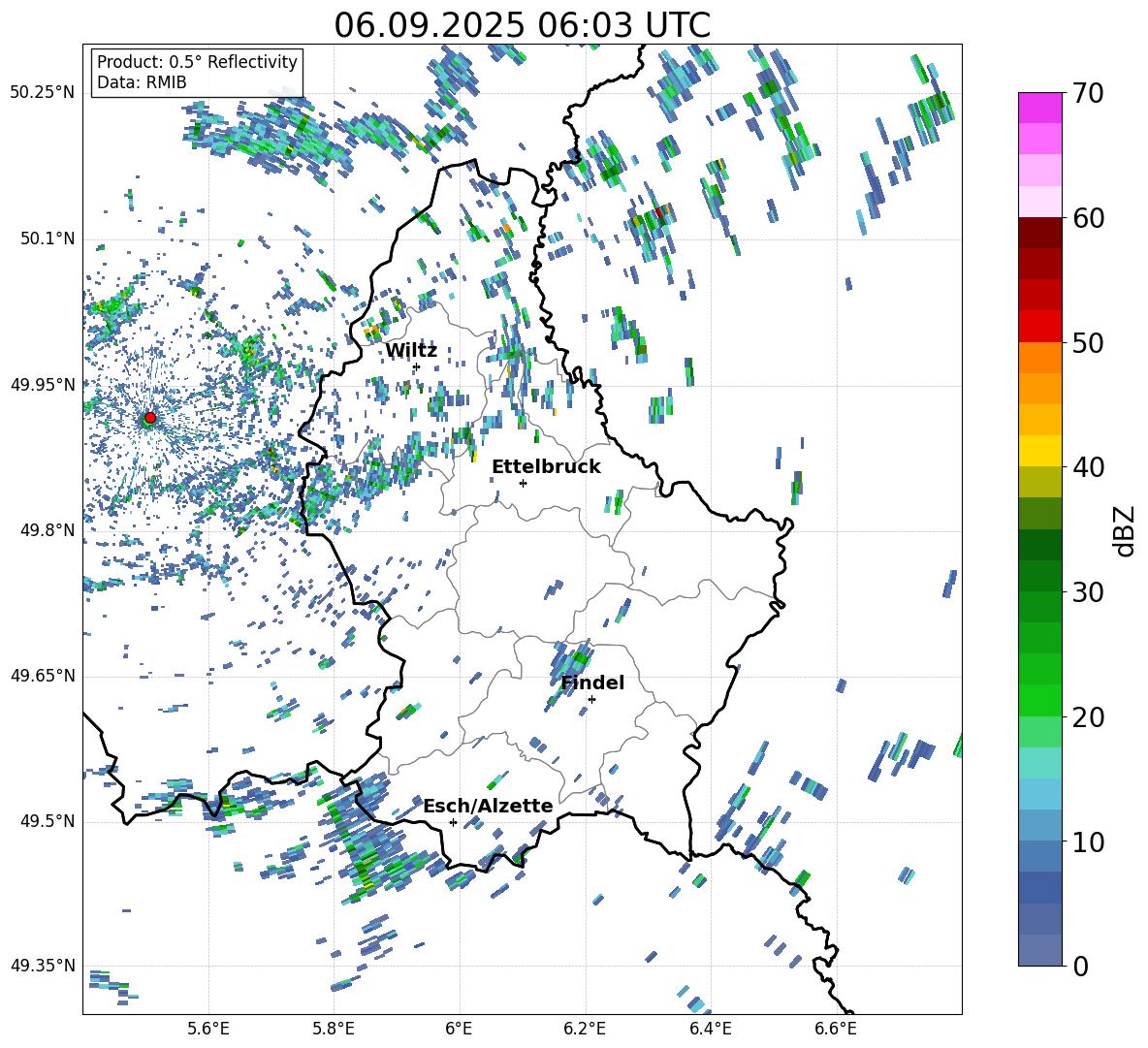This screenshot has width=1148, height=1048.
Task: Click the Esch/Alzette city label
Action: [488, 806]
